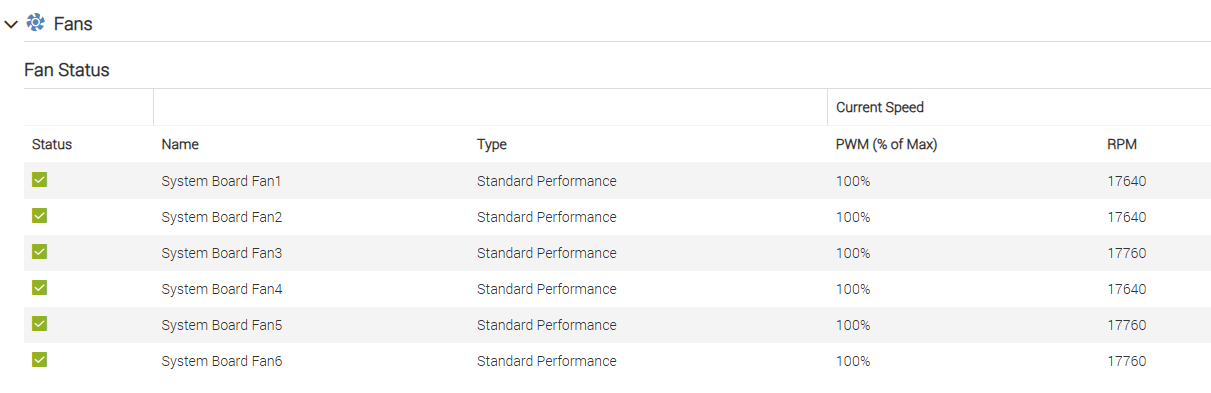Viewport: 1211px width, 393px height.
Task: Click Fan6 Standard Performance type cell
Action: pyautogui.click(x=547, y=361)
